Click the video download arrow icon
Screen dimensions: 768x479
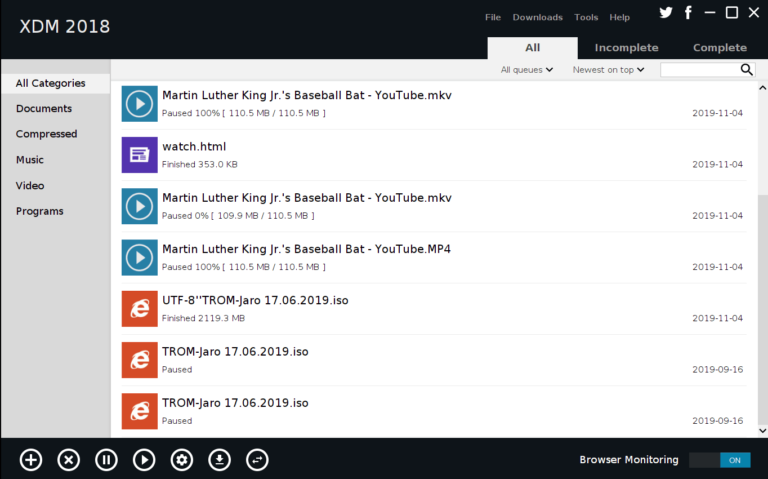(219, 460)
